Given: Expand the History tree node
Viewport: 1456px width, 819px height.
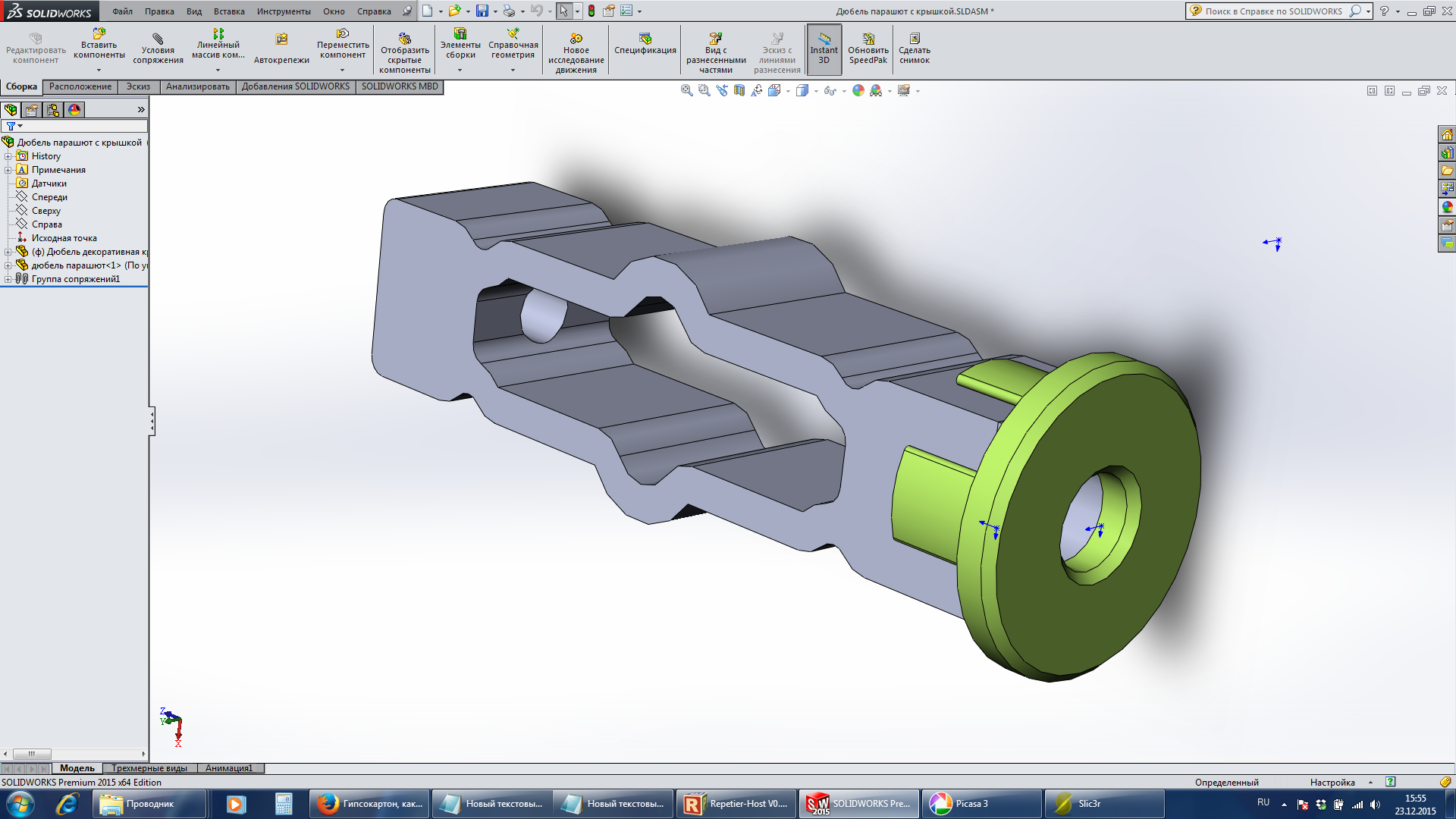Looking at the screenshot, I should point(8,156).
